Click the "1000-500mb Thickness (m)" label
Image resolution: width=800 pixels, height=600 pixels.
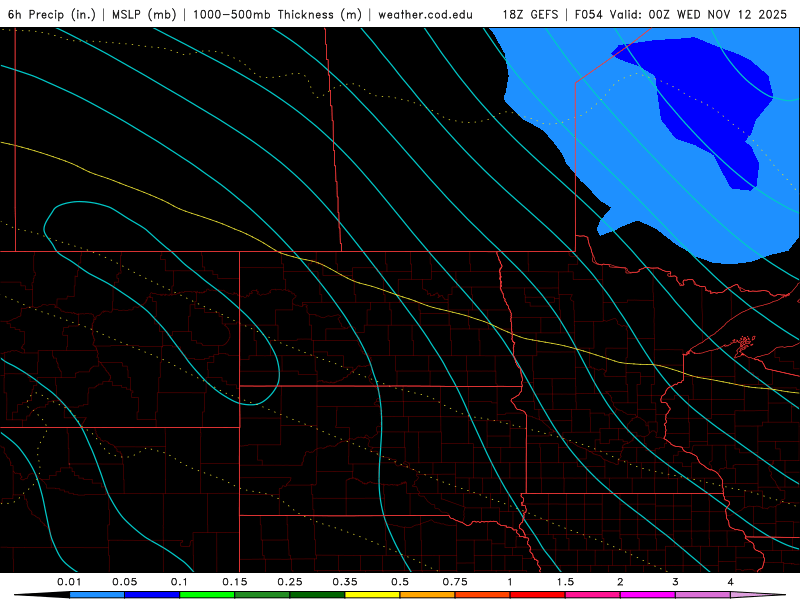pos(277,14)
